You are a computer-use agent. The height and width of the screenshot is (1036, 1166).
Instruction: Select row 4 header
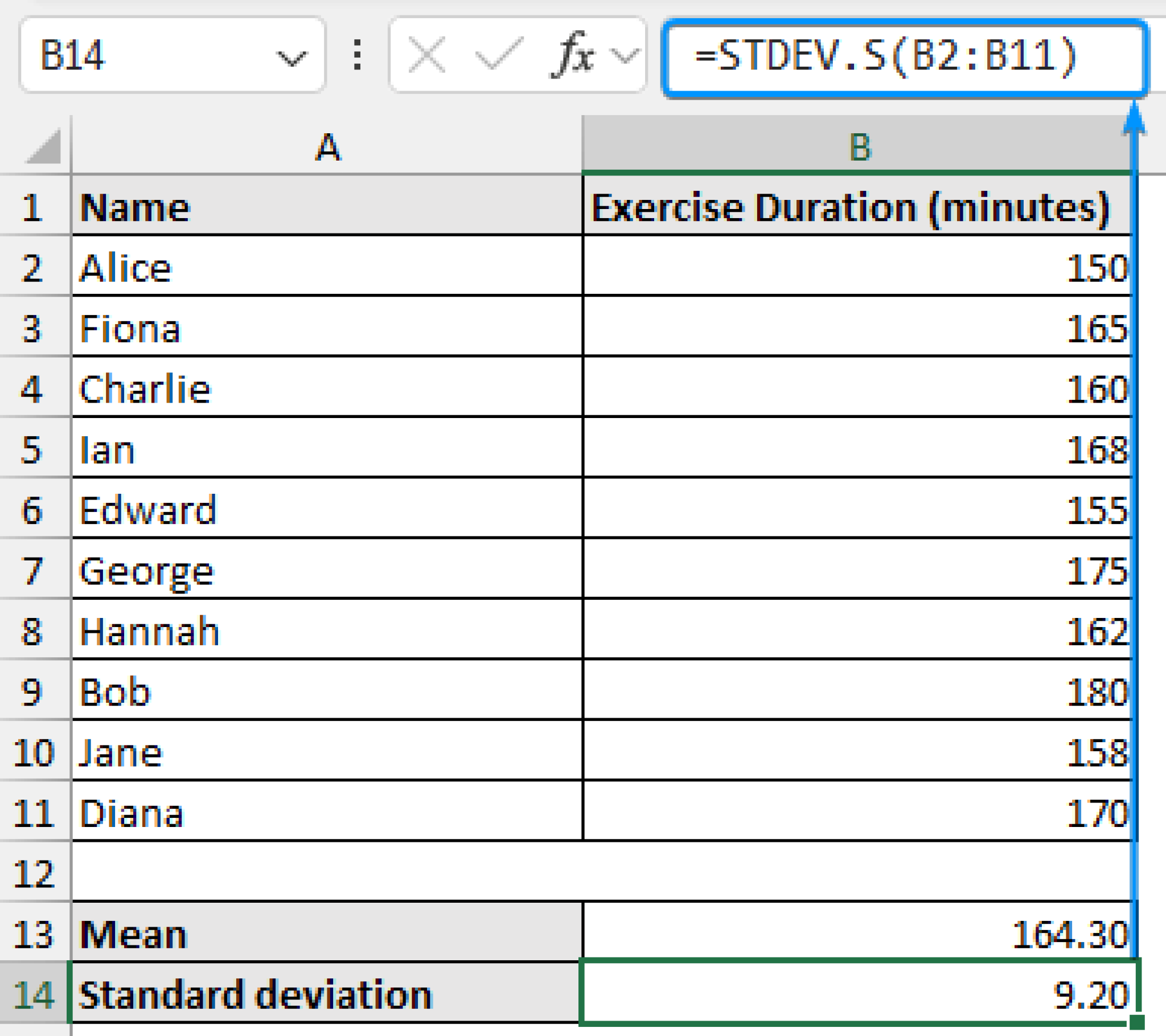click(x=35, y=387)
